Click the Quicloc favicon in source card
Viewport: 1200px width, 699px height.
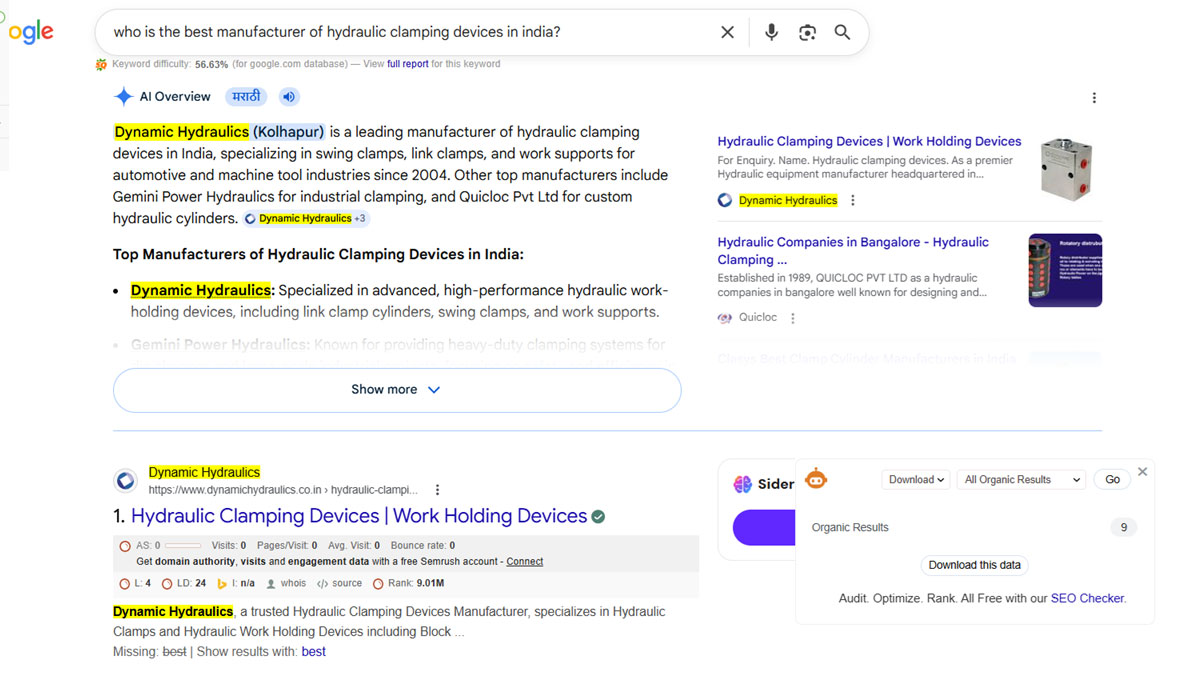(x=725, y=318)
